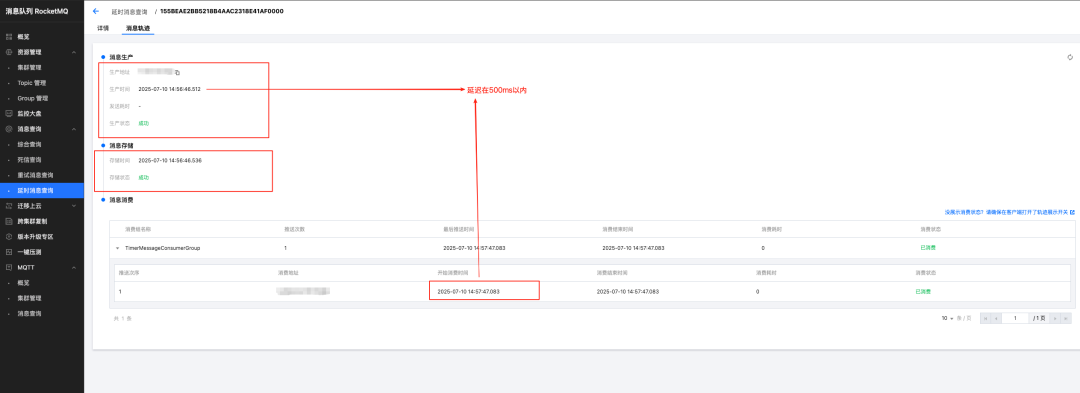
Task: Go to last page of pagination
Action: 1066,318
